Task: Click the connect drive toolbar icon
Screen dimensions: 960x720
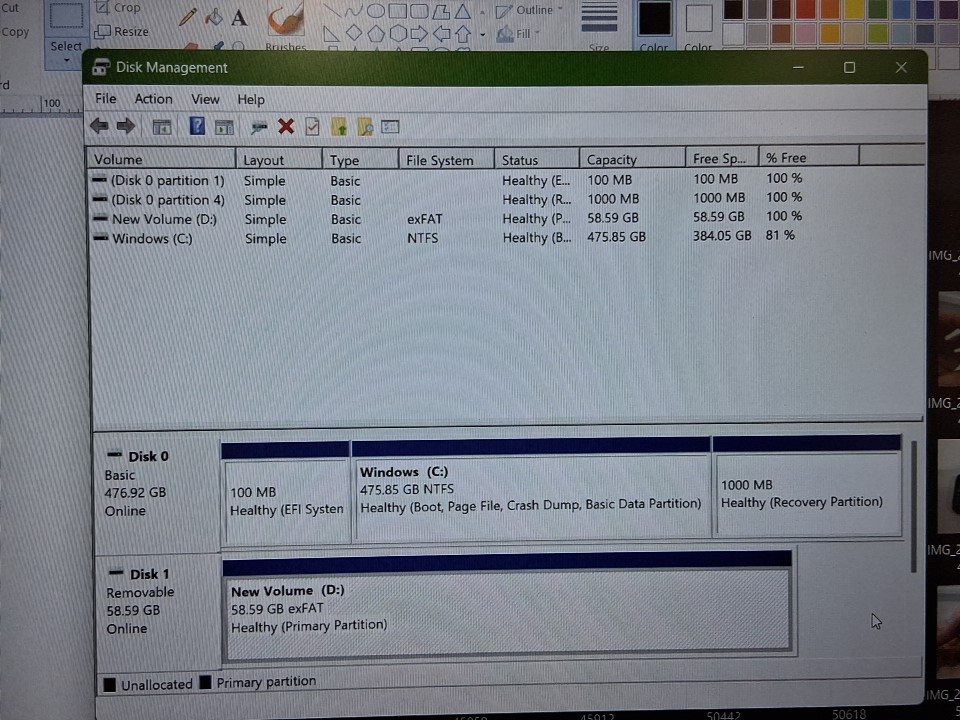Action: (x=259, y=127)
